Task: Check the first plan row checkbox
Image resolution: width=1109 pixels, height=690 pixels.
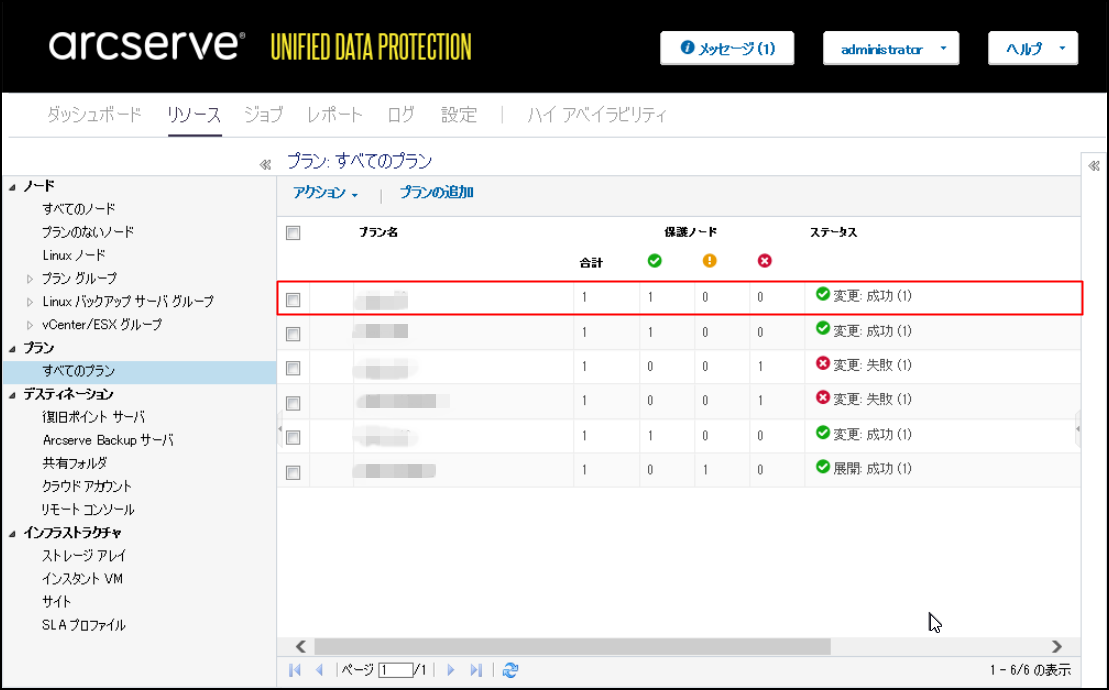Action: [293, 300]
